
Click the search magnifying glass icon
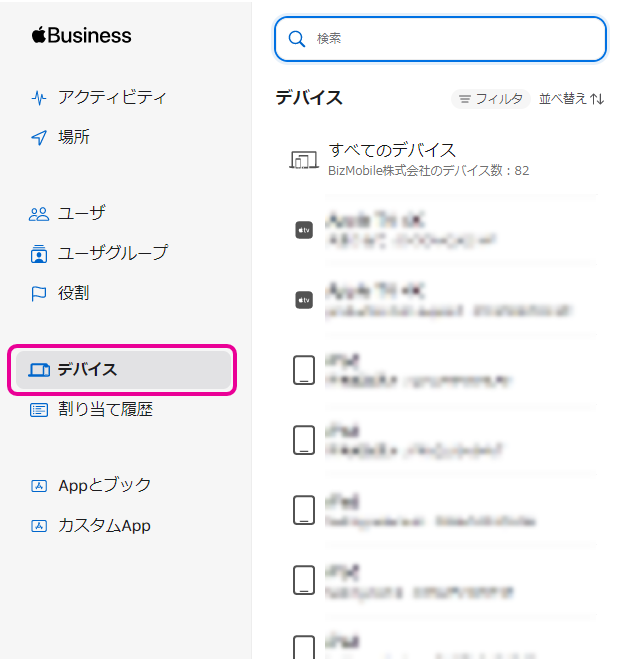pos(296,39)
